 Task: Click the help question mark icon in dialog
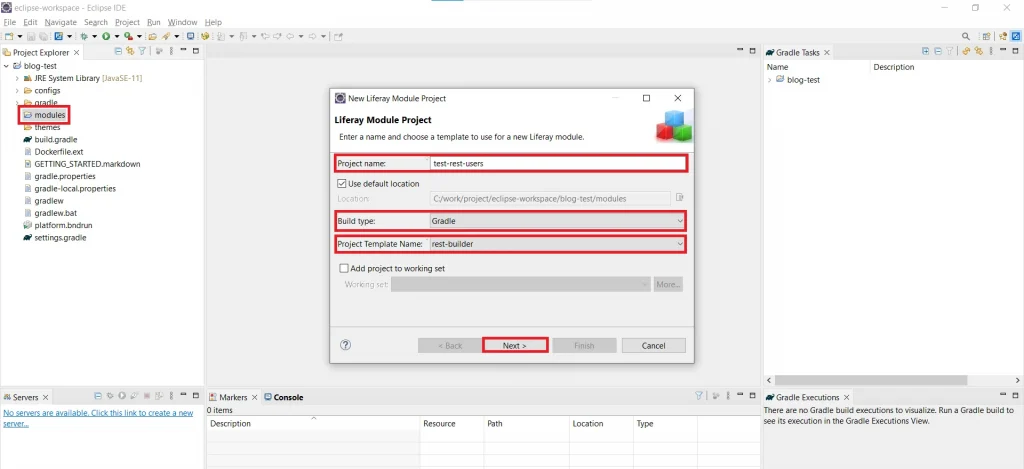pos(345,345)
